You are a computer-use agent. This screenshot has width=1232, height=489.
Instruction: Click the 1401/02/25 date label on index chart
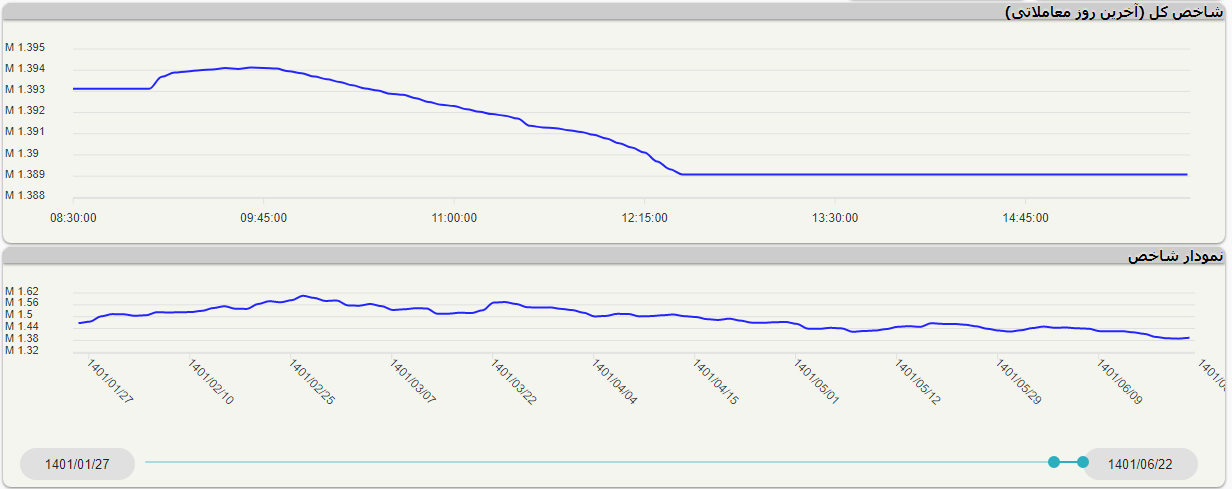pos(311,383)
